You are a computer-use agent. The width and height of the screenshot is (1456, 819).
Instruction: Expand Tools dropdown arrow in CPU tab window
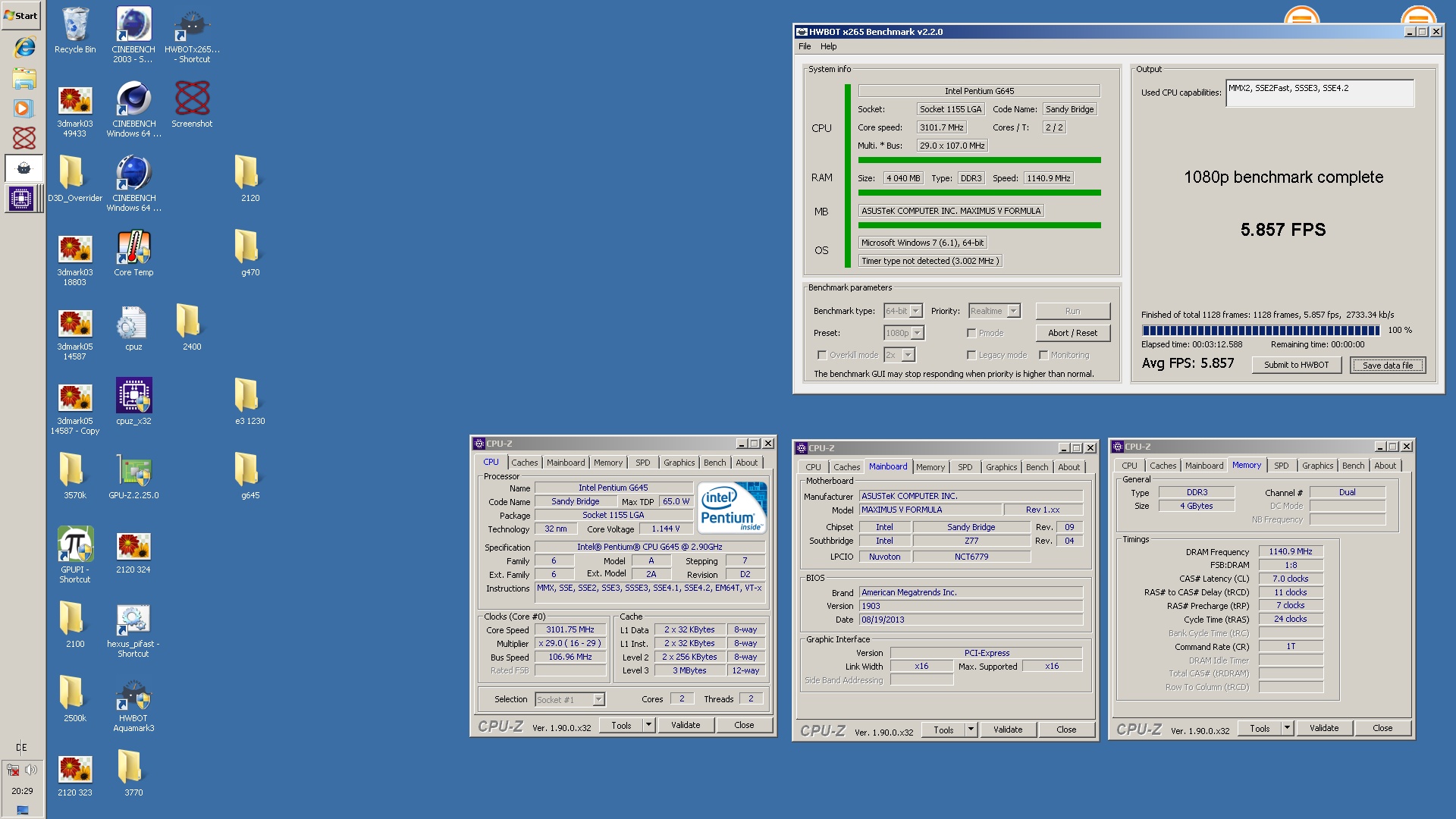648,725
